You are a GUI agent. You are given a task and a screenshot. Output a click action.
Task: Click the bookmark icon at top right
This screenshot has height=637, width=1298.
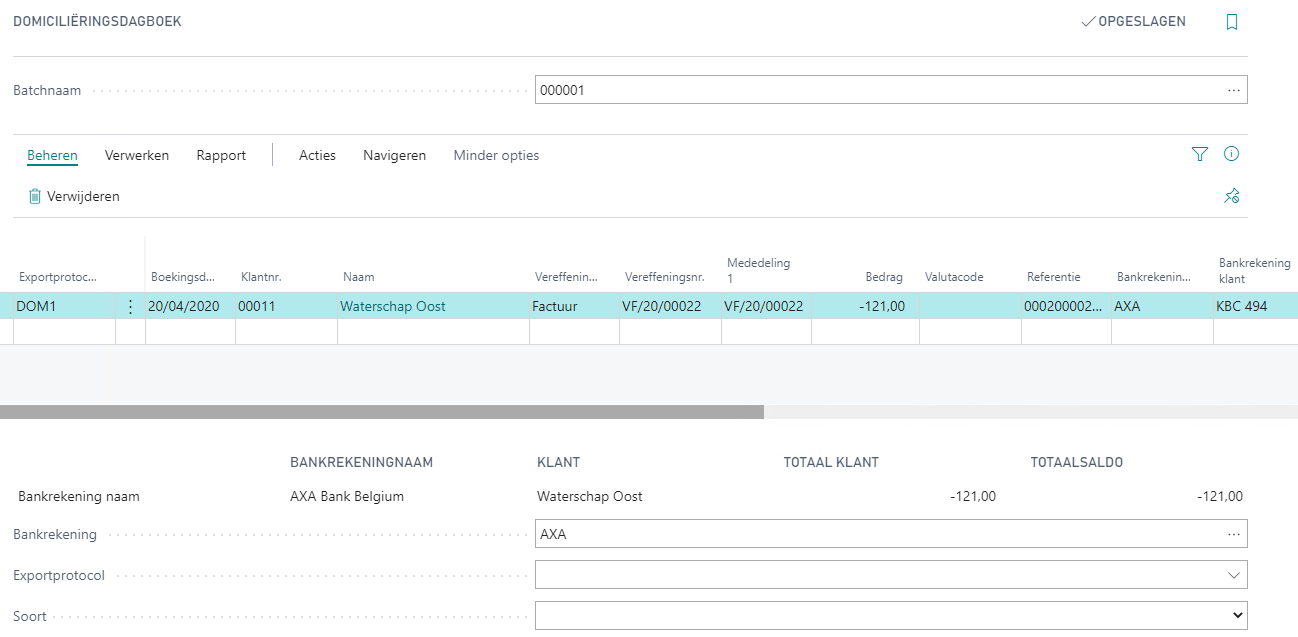click(x=1231, y=22)
